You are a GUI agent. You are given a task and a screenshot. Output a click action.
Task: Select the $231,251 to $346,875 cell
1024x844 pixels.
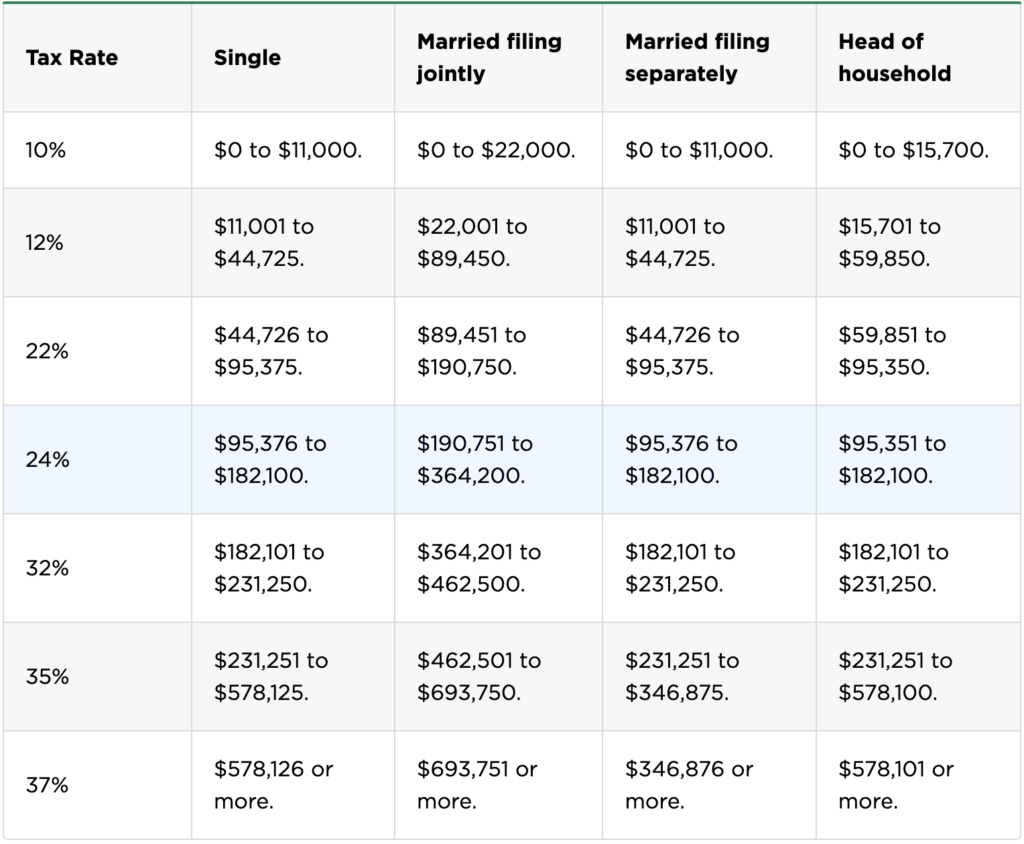click(682, 677)
